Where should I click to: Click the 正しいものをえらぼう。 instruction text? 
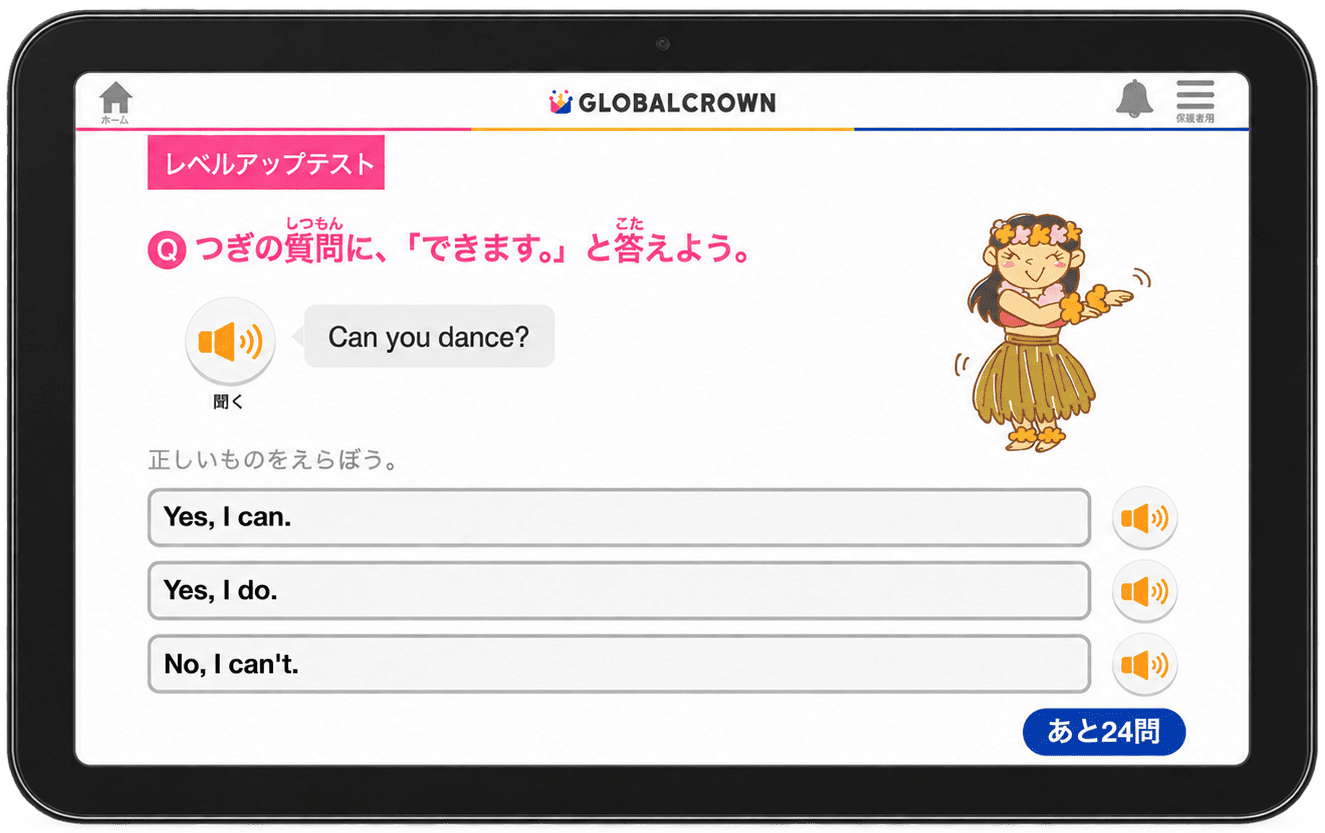click(274, 461)
